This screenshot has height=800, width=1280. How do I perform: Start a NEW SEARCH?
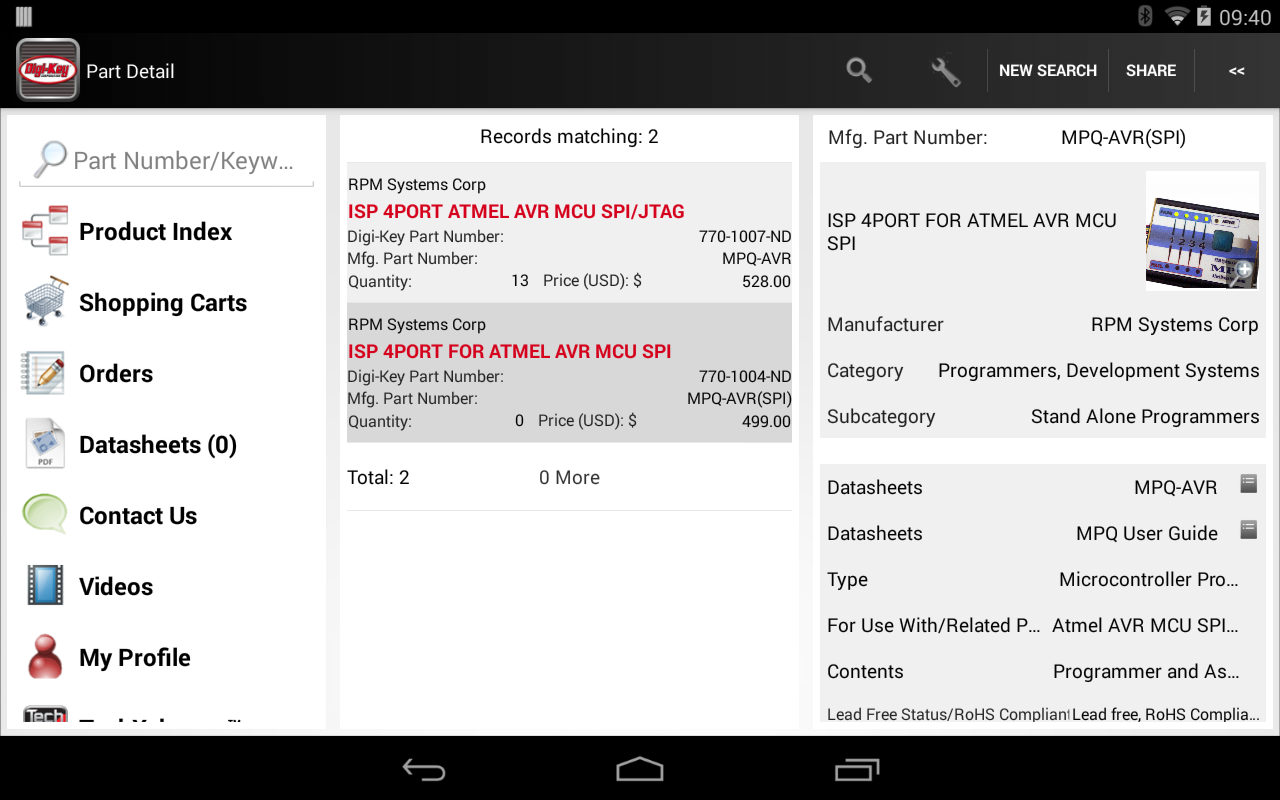(x=1047, y=70)
